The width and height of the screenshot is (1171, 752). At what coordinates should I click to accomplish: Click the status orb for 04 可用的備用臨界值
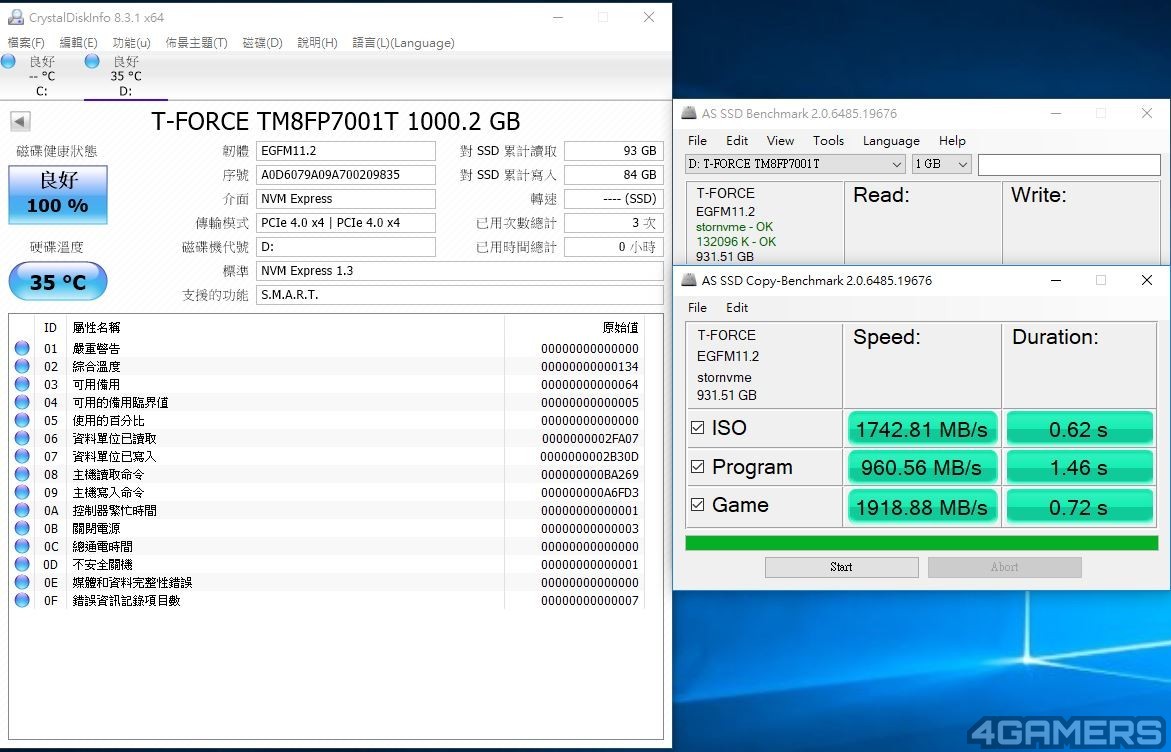click(x=22, y=402)
